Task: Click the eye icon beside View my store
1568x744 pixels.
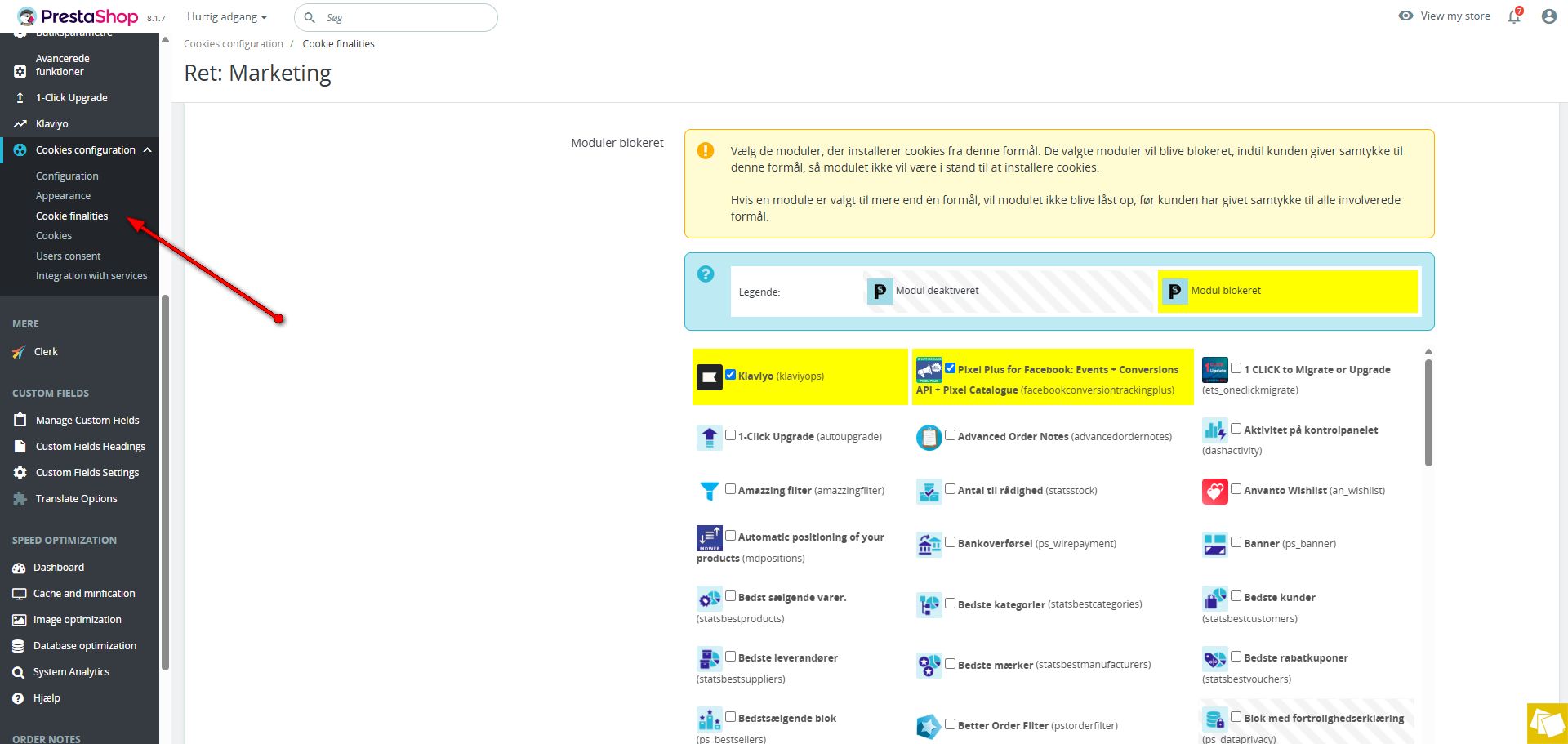Action: (1405, 16)
